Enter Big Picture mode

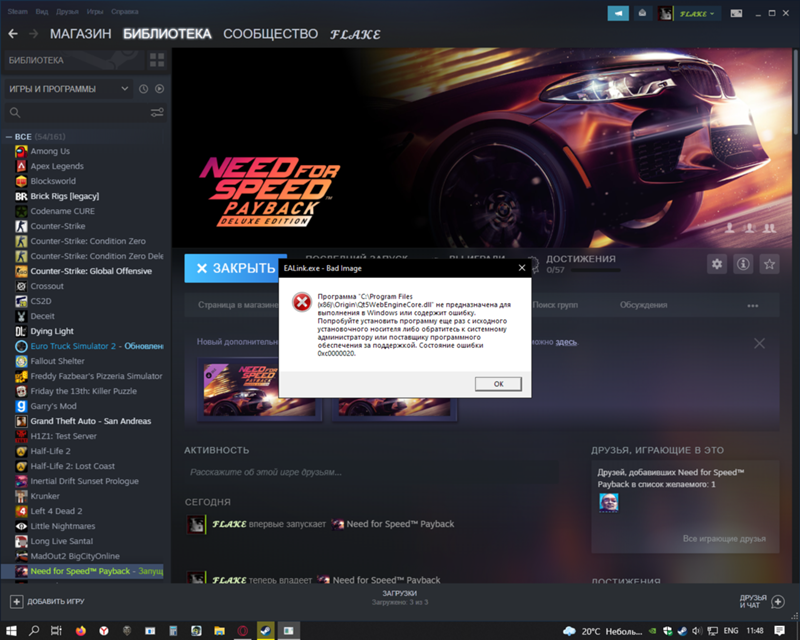click(737, 13)
